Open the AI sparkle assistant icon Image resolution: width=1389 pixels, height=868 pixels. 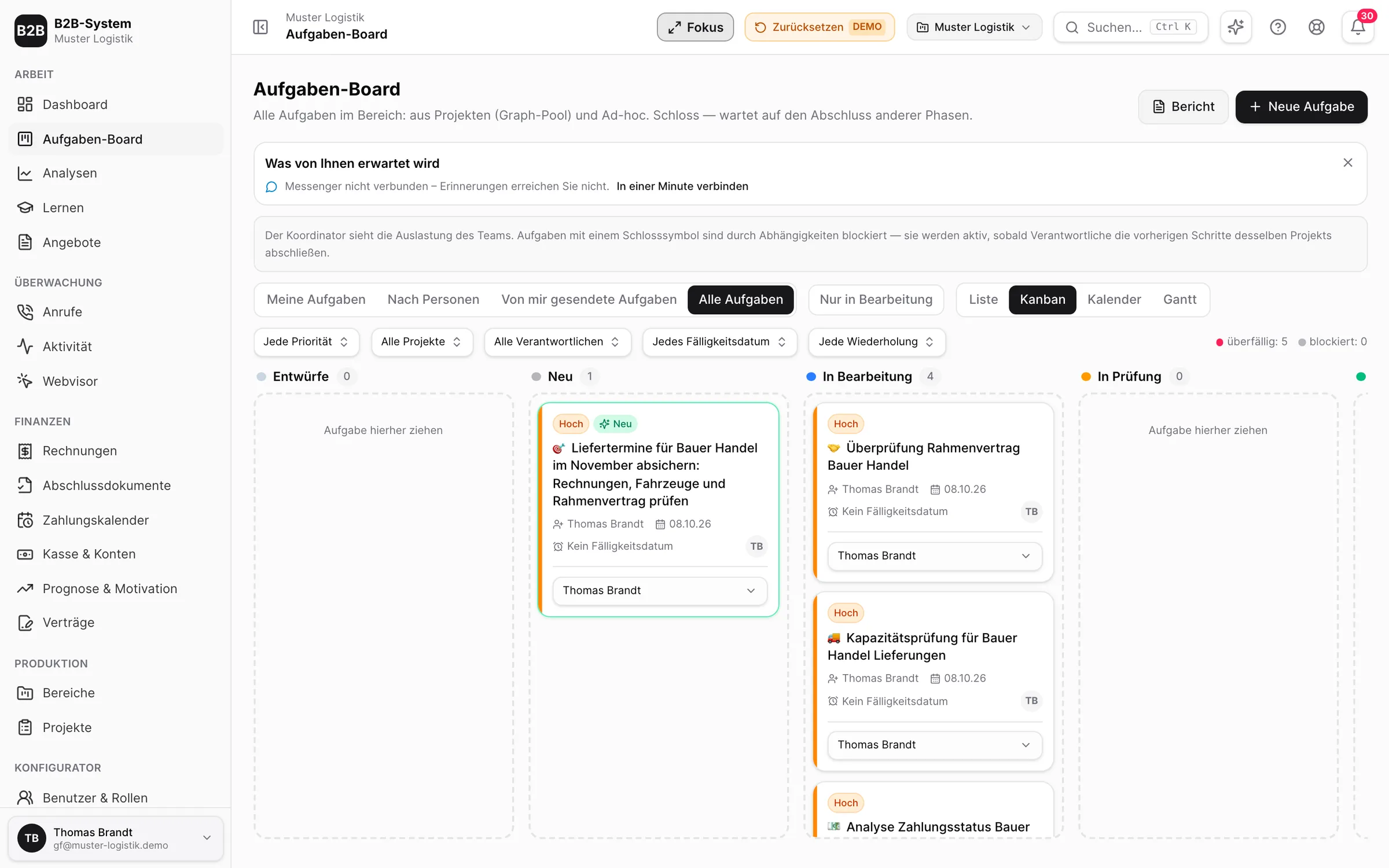(1236, 27)
